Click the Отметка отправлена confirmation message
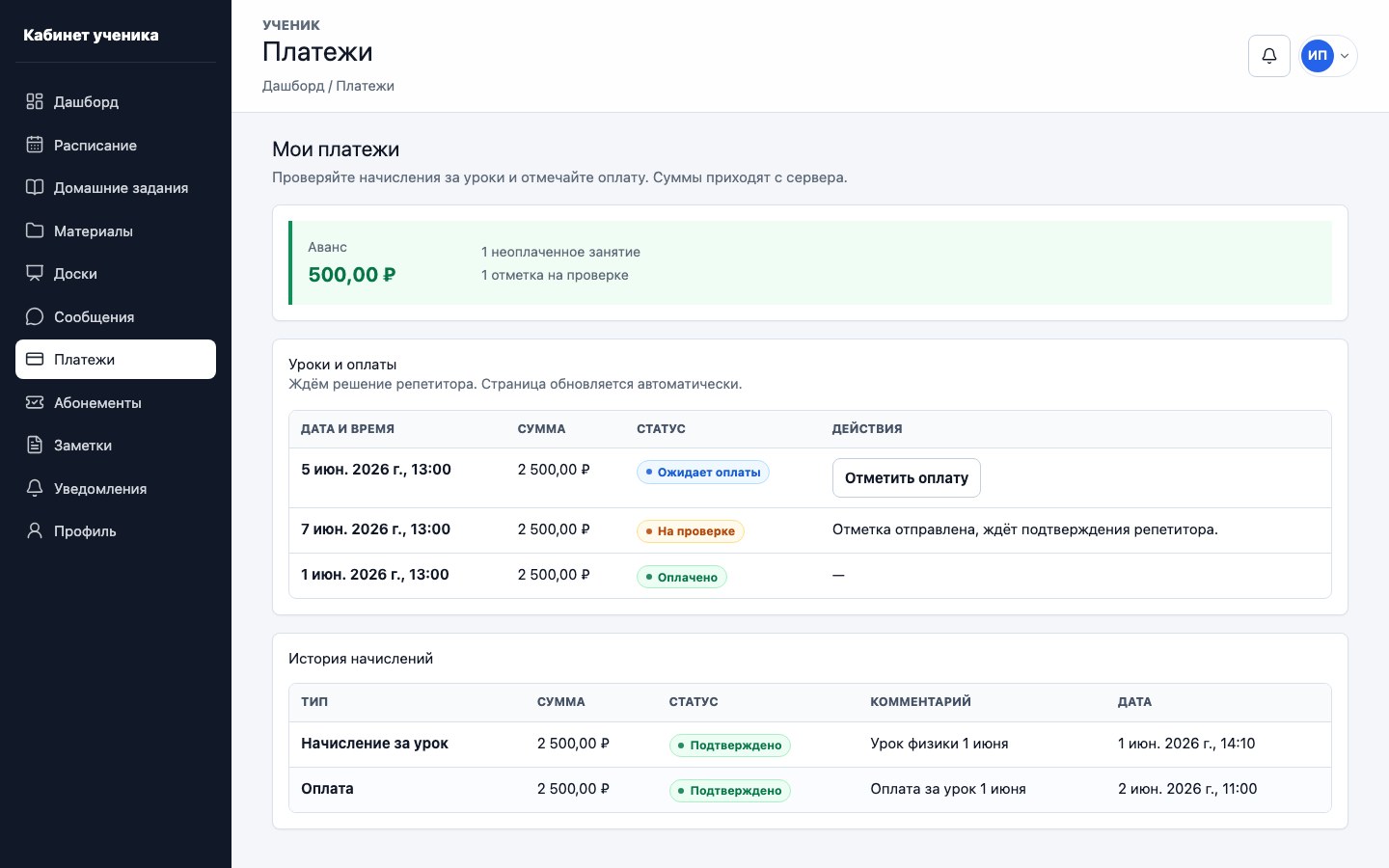The image size is (1389, 868). (1025, 529)
